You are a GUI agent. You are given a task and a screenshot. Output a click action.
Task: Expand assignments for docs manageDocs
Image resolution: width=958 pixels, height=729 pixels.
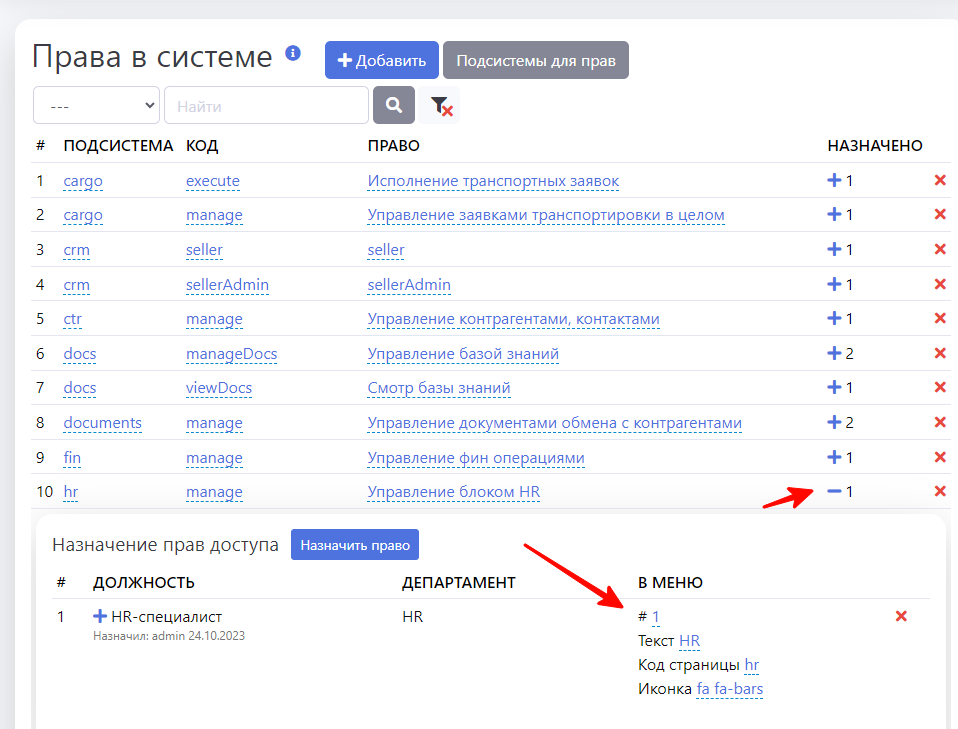point(834,353)
